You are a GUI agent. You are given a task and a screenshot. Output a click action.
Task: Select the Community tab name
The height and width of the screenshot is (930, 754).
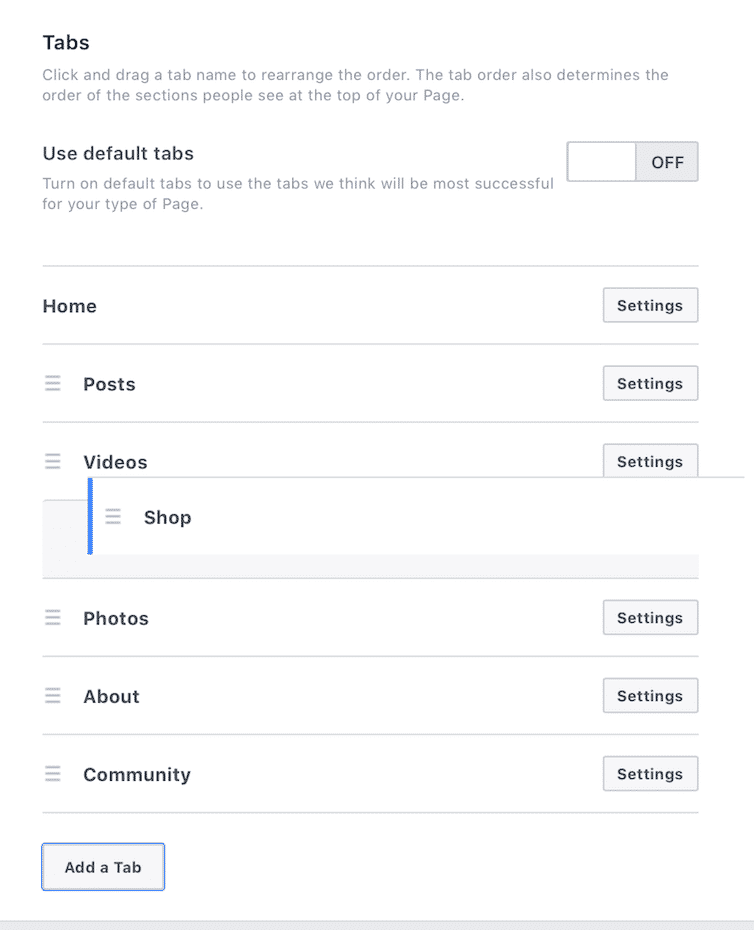(x=137, y=774)
